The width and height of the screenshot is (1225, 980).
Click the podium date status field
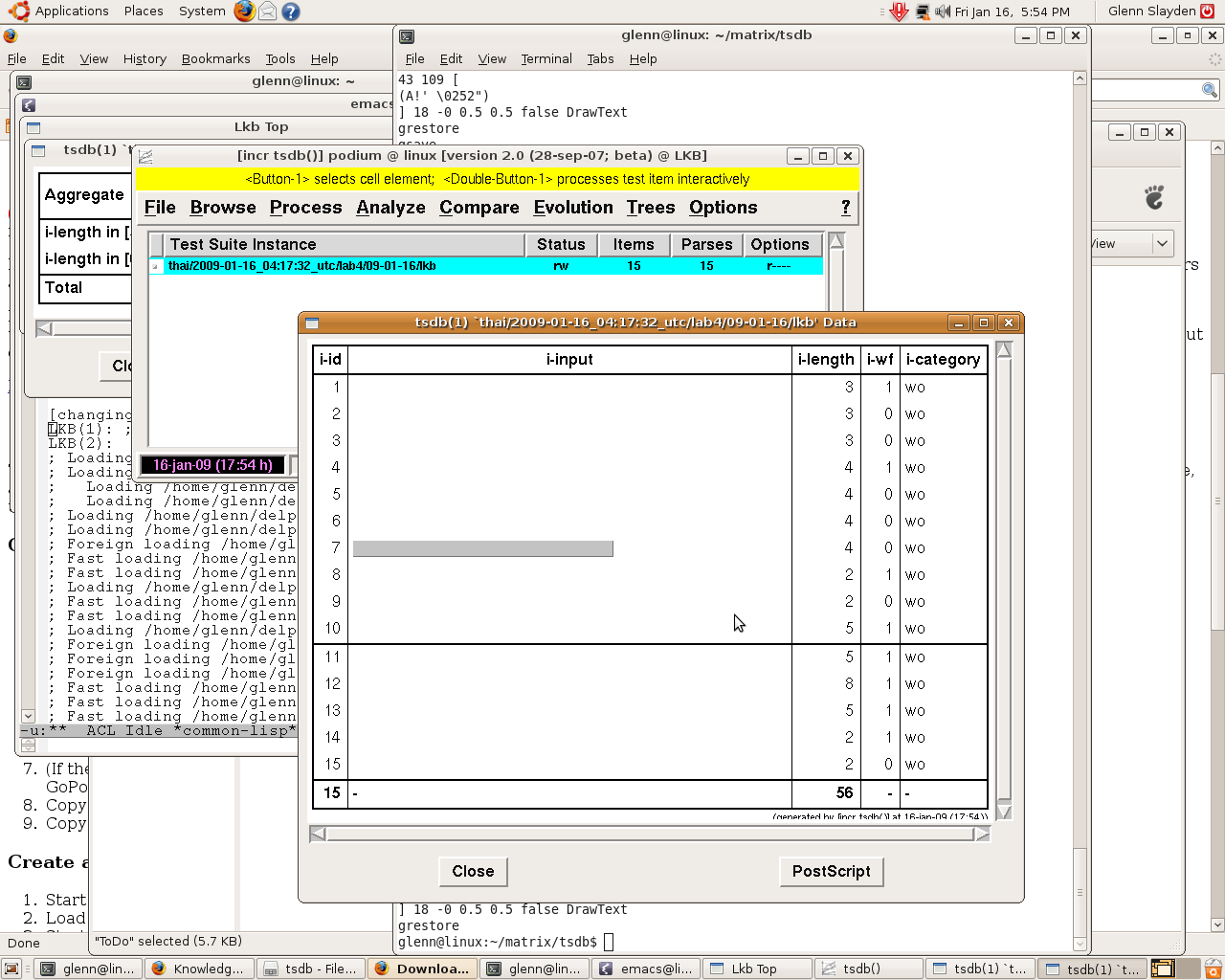[212, 465]
